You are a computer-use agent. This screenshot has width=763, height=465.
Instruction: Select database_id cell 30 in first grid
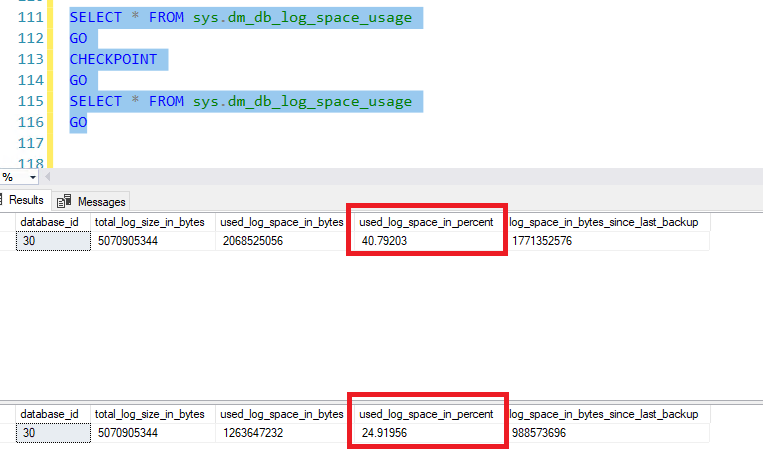53,241
